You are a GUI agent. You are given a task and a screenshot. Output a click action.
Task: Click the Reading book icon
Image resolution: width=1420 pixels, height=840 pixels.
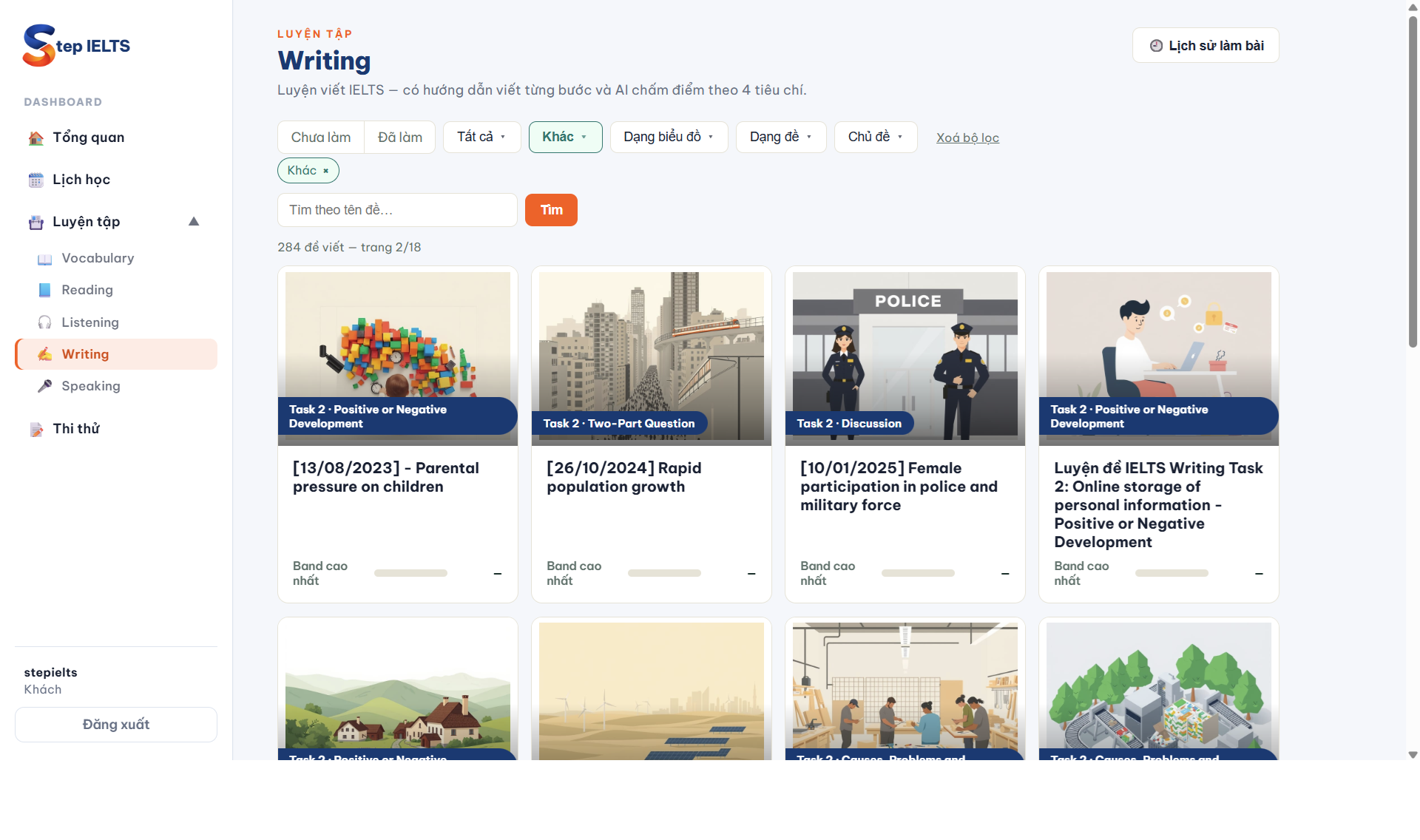click(x=44, y=291)
